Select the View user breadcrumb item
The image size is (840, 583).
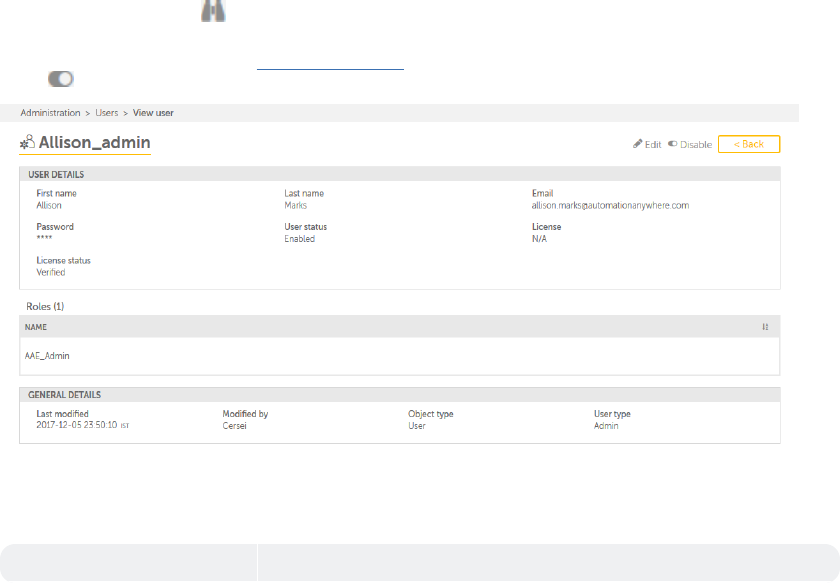click(153, 113)
